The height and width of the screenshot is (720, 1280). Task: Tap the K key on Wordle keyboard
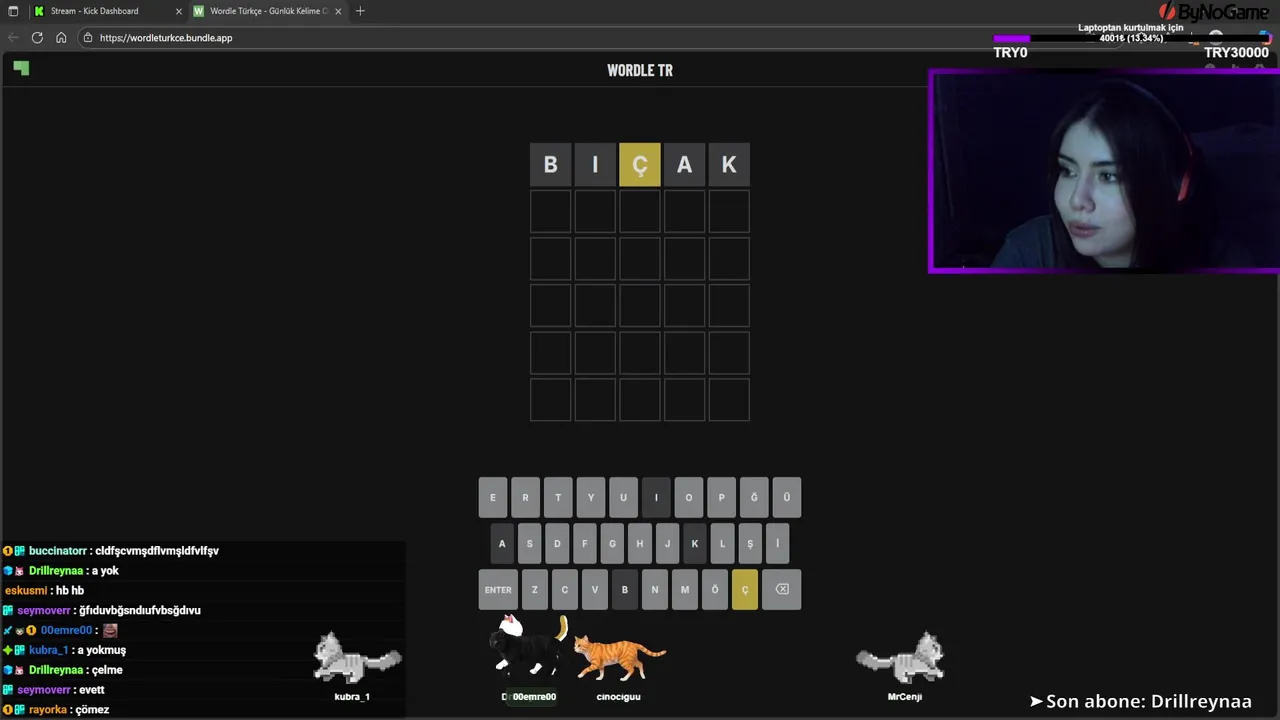[695, 543]
